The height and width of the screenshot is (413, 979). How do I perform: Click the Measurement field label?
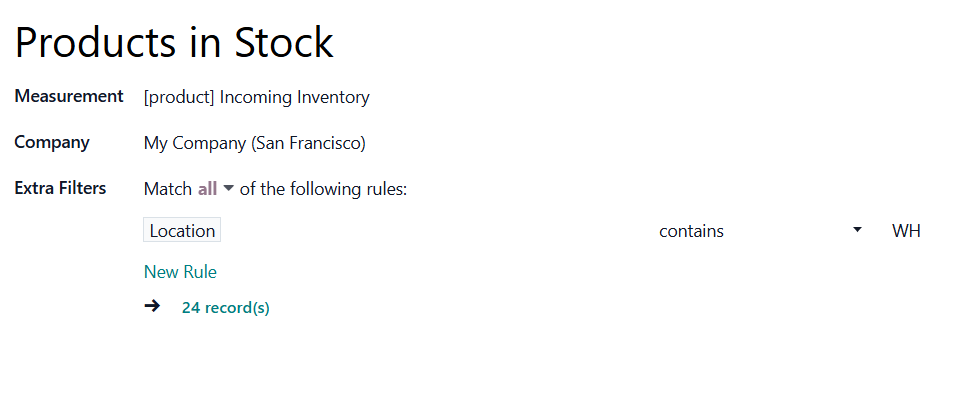pos(69,96)
